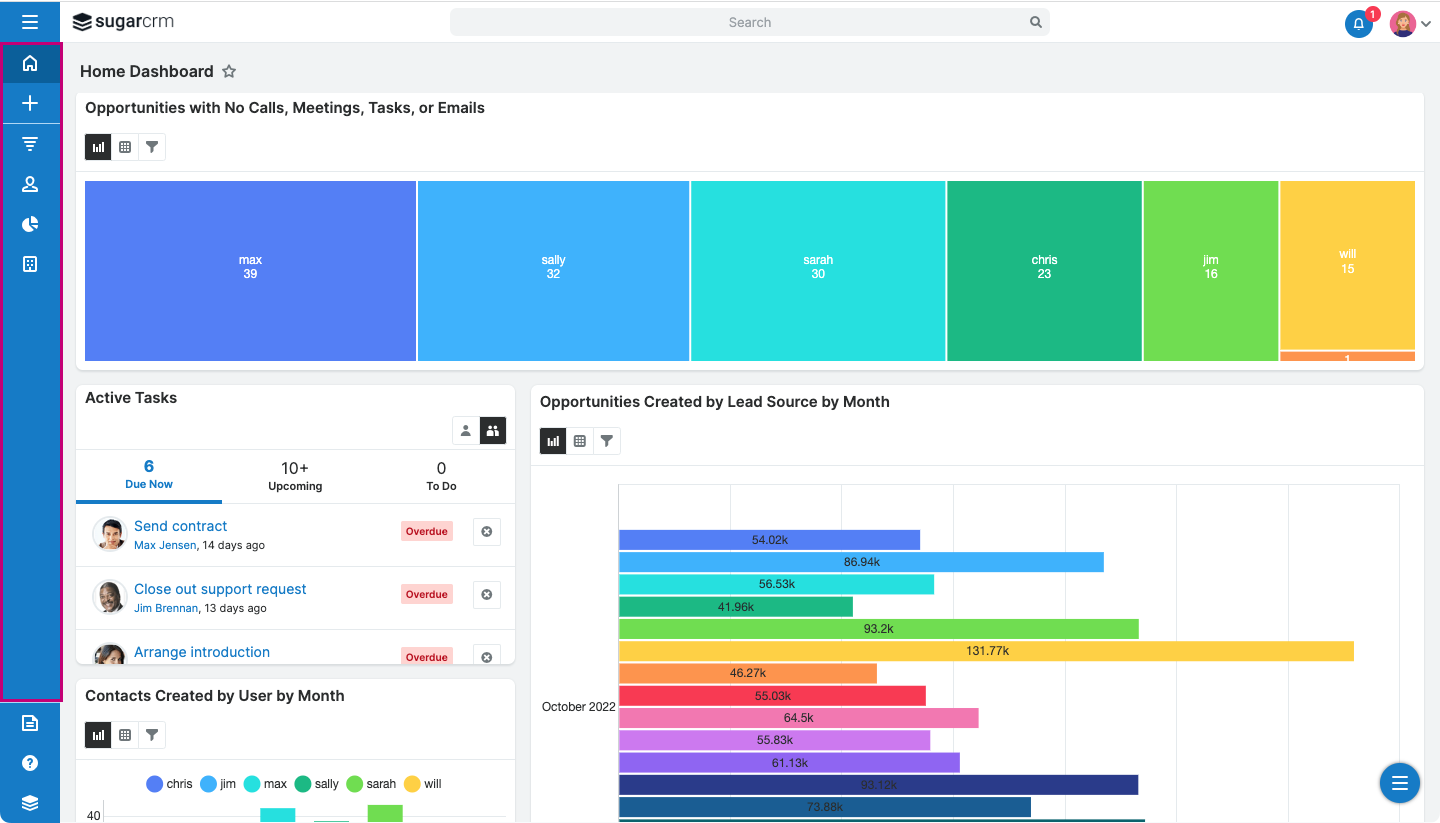Screen dimensions: 1440x823
Task: Open the user avatar dropdown menu
Action: pos(1410,24)
